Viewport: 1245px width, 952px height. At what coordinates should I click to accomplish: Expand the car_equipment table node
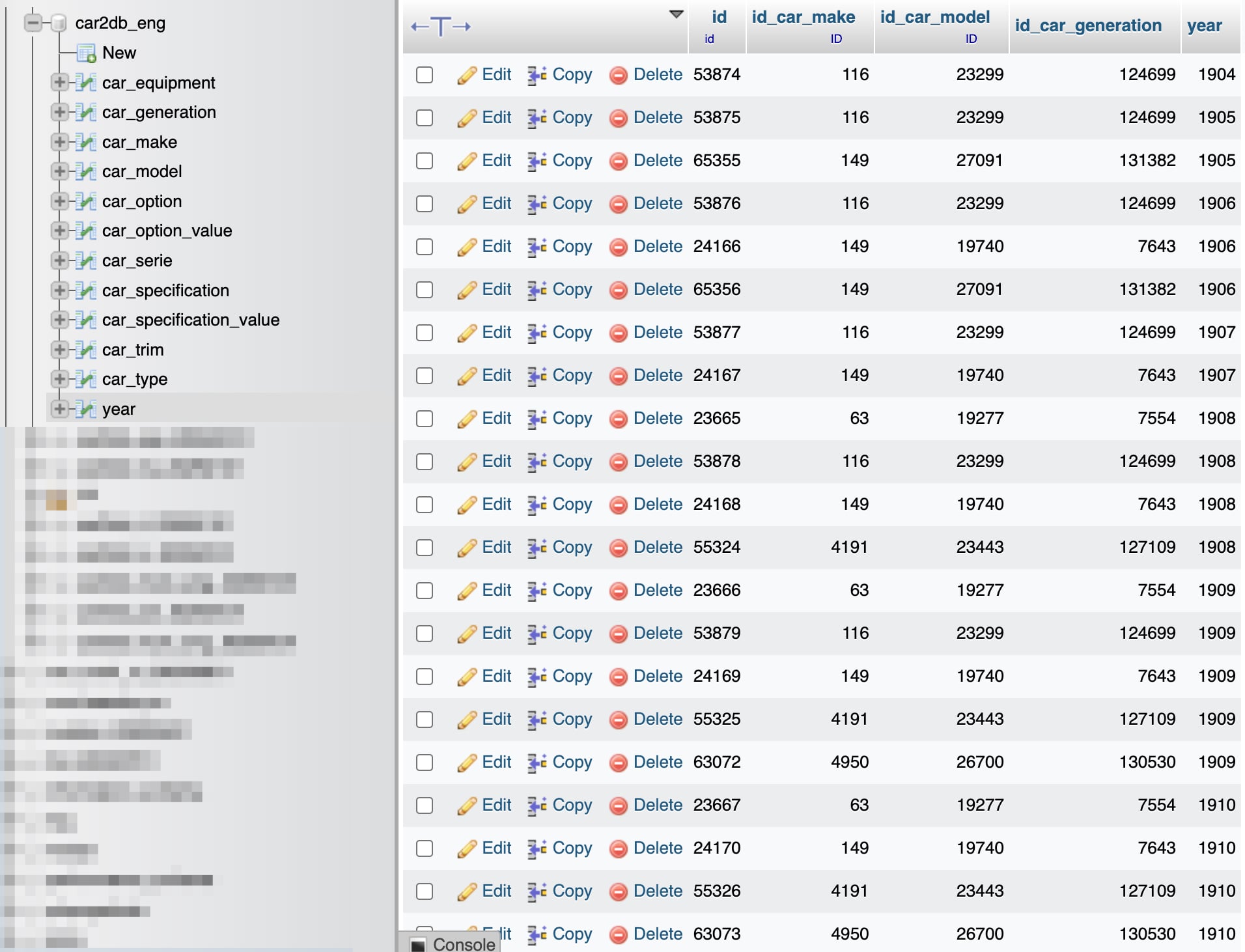(x=59, y=82)
